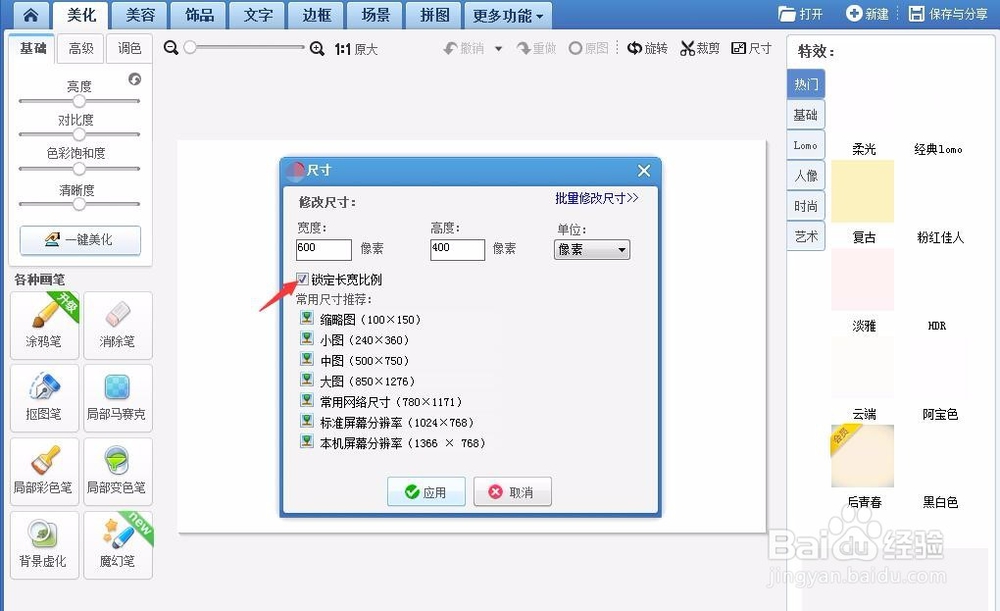Click the 裁剪 crop tool
The height and width of the screenshot is (611, 1000).
pos(700,48)
